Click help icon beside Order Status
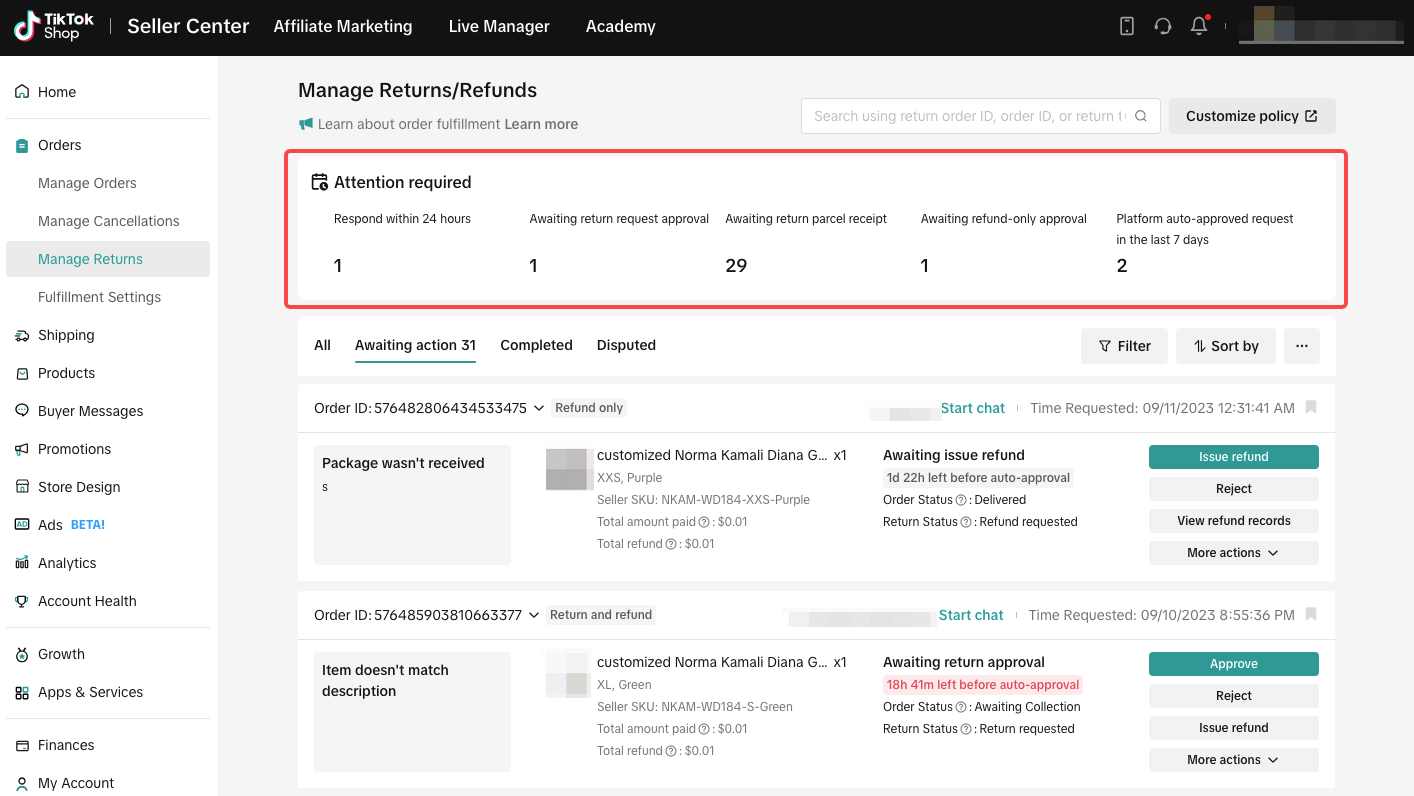This screenshot has height=796, width=1414. click(x=961, y=500)
